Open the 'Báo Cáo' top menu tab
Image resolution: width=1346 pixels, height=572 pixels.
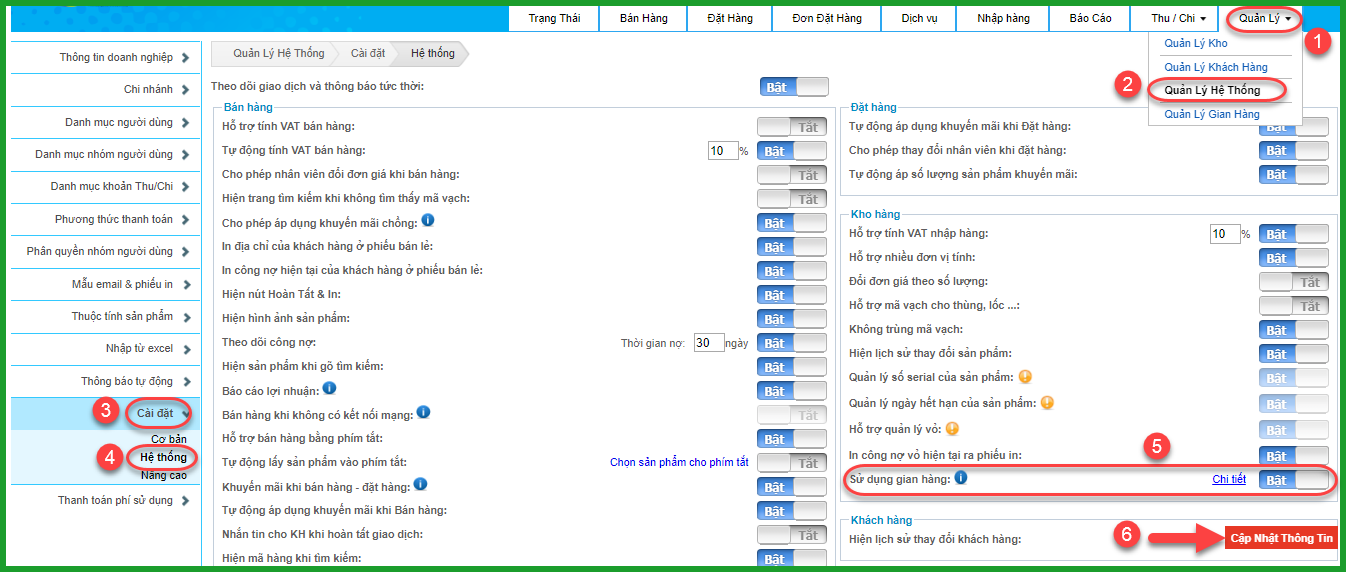click(x=1090, y=18)
